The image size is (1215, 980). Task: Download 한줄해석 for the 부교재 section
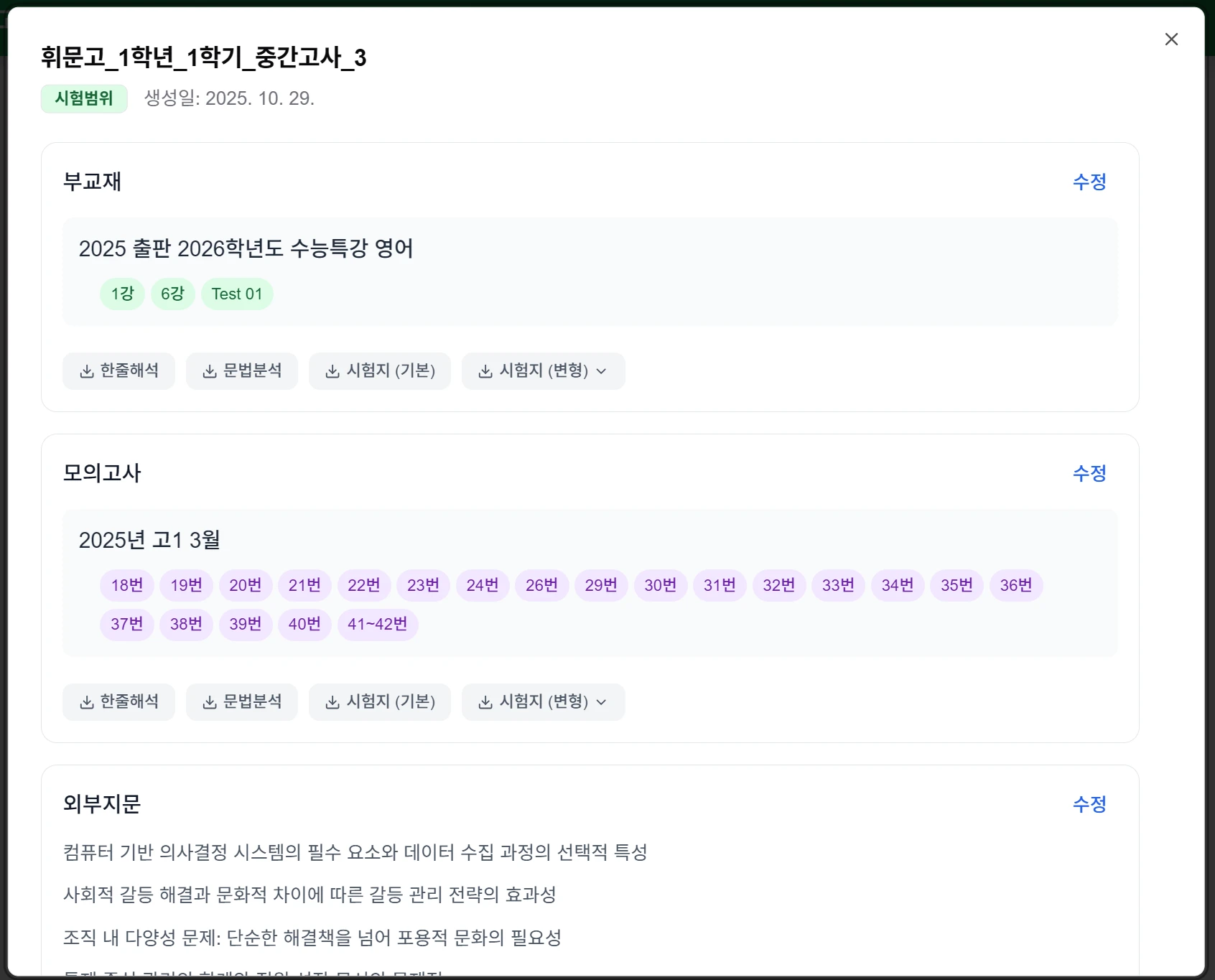click(118, 370)
